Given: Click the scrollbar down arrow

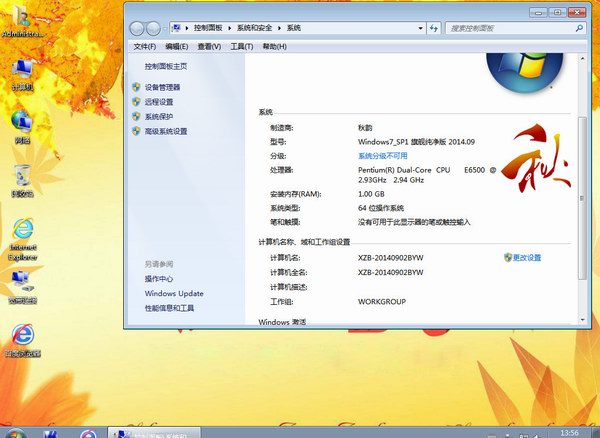Looking at the screenshot, I should pos(582,320).
